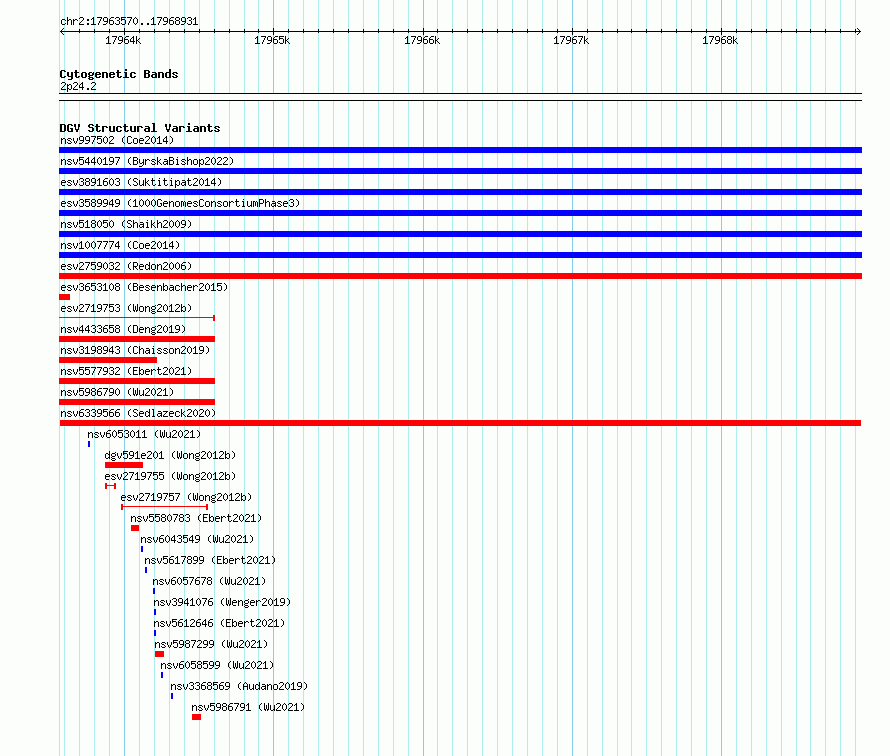Click the Cytogenetic Bands track title

tap(119, 74)
